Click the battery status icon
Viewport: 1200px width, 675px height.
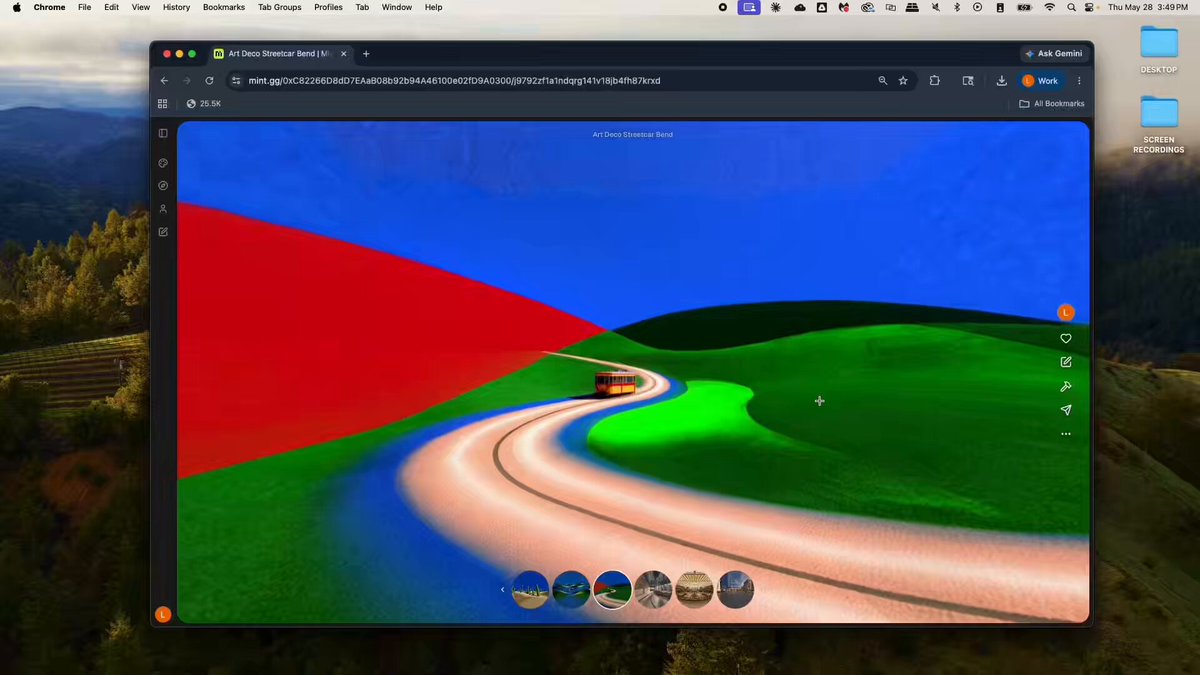pos(1024,7)
